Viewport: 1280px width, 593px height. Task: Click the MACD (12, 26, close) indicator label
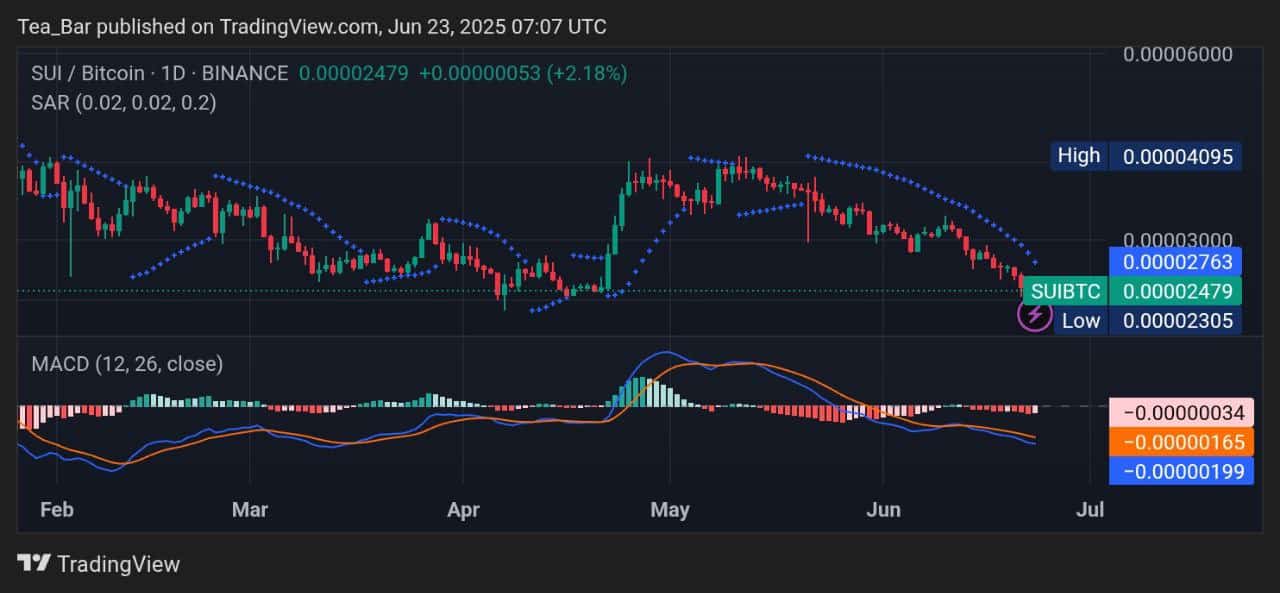[x=127, y=364]
